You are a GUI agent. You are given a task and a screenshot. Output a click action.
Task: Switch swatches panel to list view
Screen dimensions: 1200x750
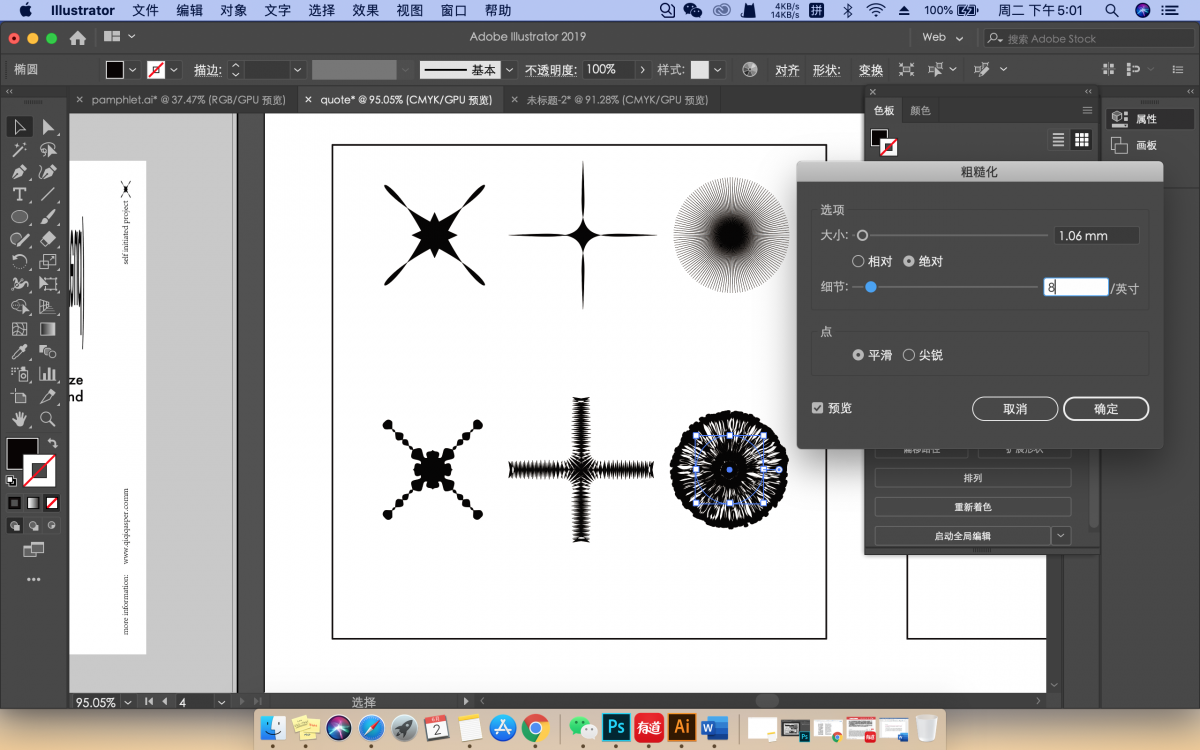(1058, 140)
